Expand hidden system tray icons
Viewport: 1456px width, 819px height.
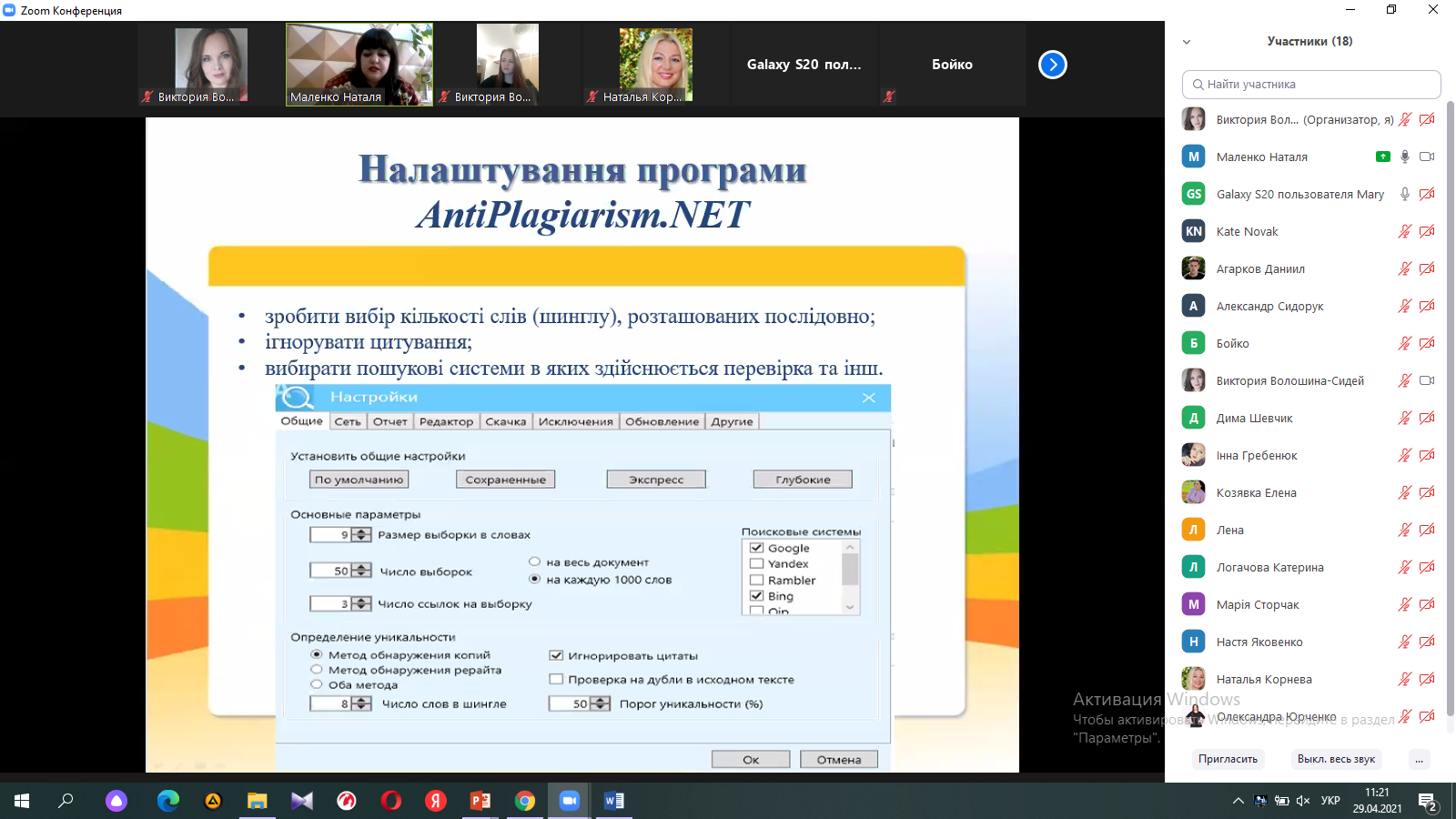1238,801
